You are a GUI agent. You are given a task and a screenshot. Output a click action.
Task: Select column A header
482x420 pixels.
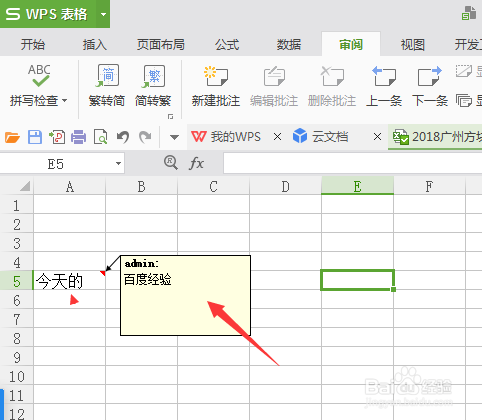(x=69, y=186)
